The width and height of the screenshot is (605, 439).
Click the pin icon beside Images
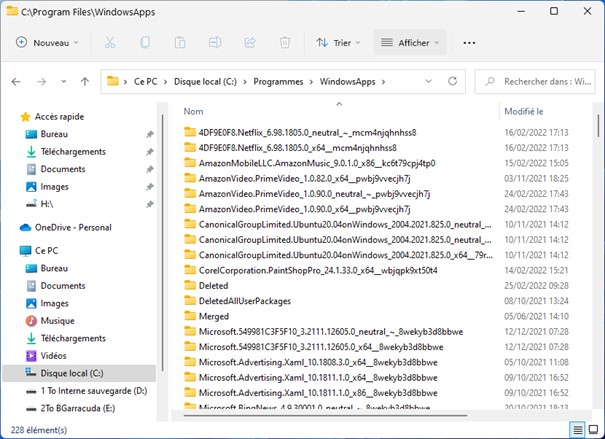point(150,187)
